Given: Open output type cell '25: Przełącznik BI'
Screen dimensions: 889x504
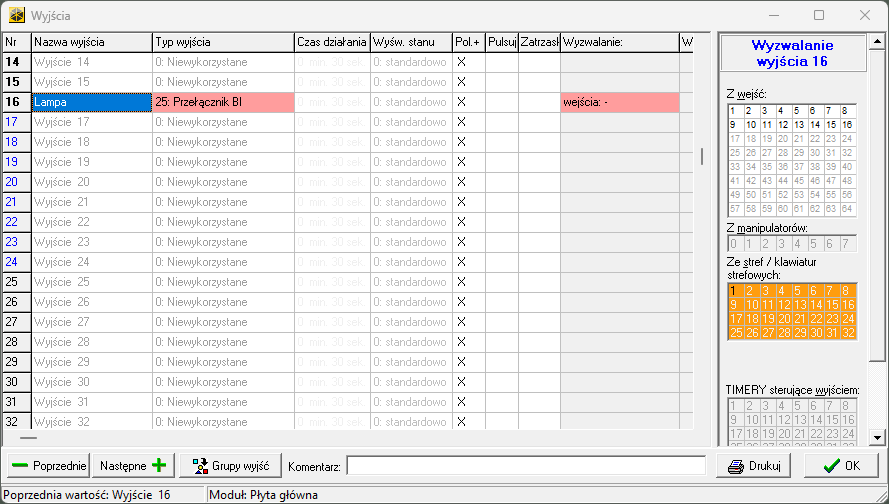Looking at the screenshot, I should click(222, 102).
